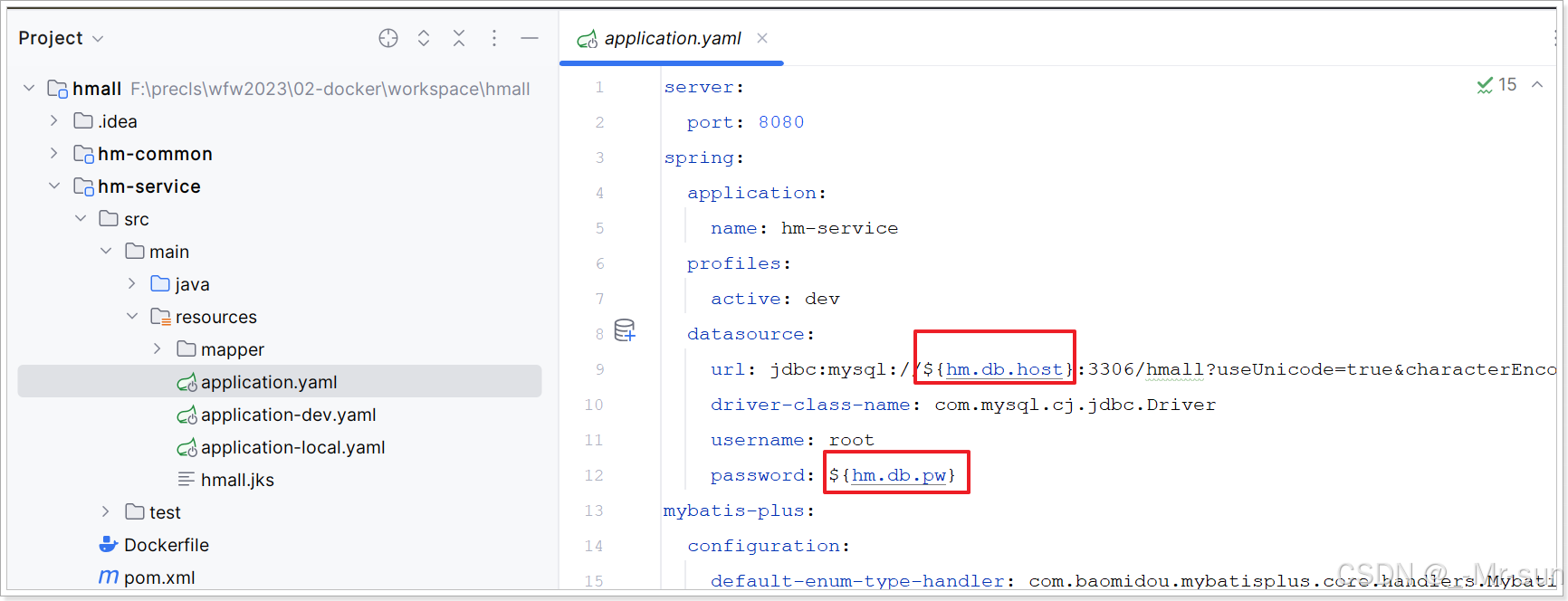
Task: Hide the Project panel with minimize icon
Action: [530, 38]
